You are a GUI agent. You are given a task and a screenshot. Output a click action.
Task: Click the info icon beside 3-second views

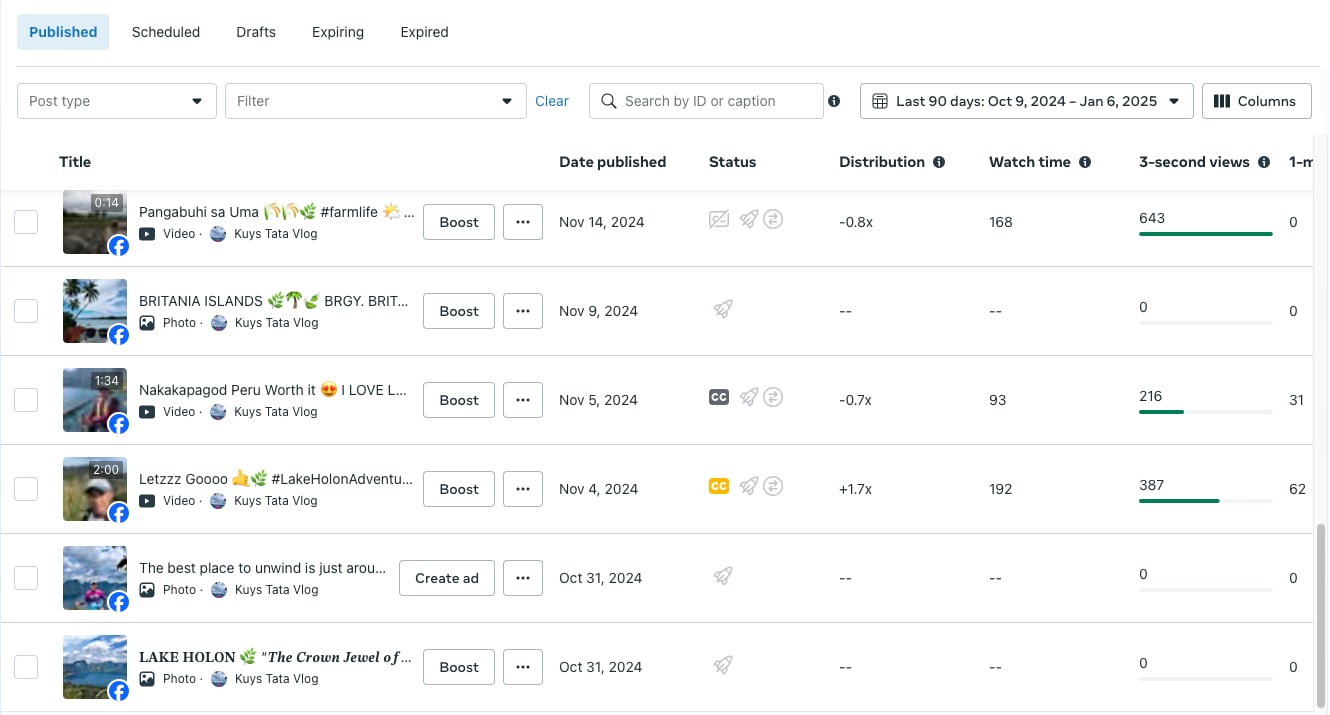1264,162
